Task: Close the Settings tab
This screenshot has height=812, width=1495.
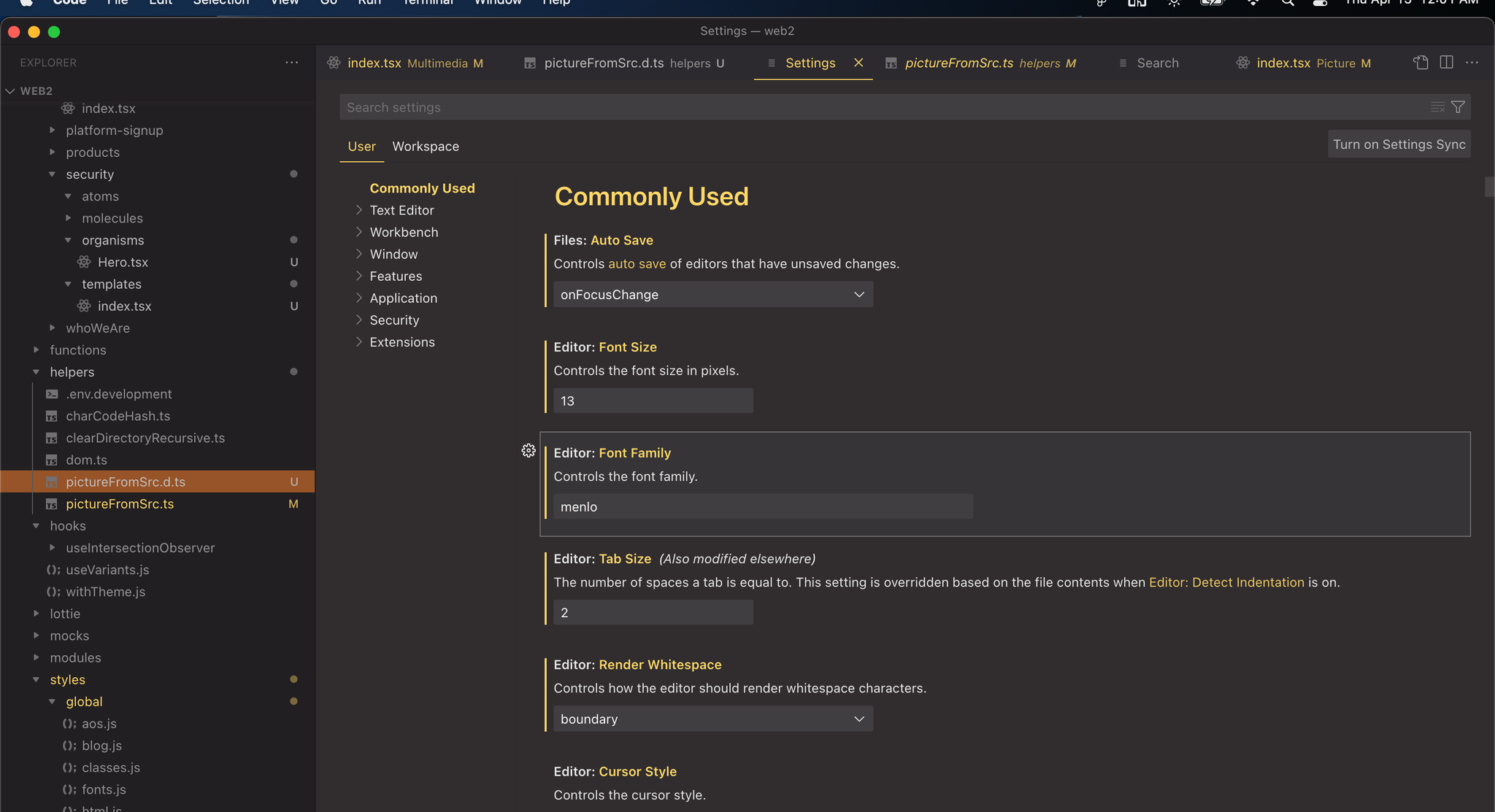Action: [x=858, y=63]
